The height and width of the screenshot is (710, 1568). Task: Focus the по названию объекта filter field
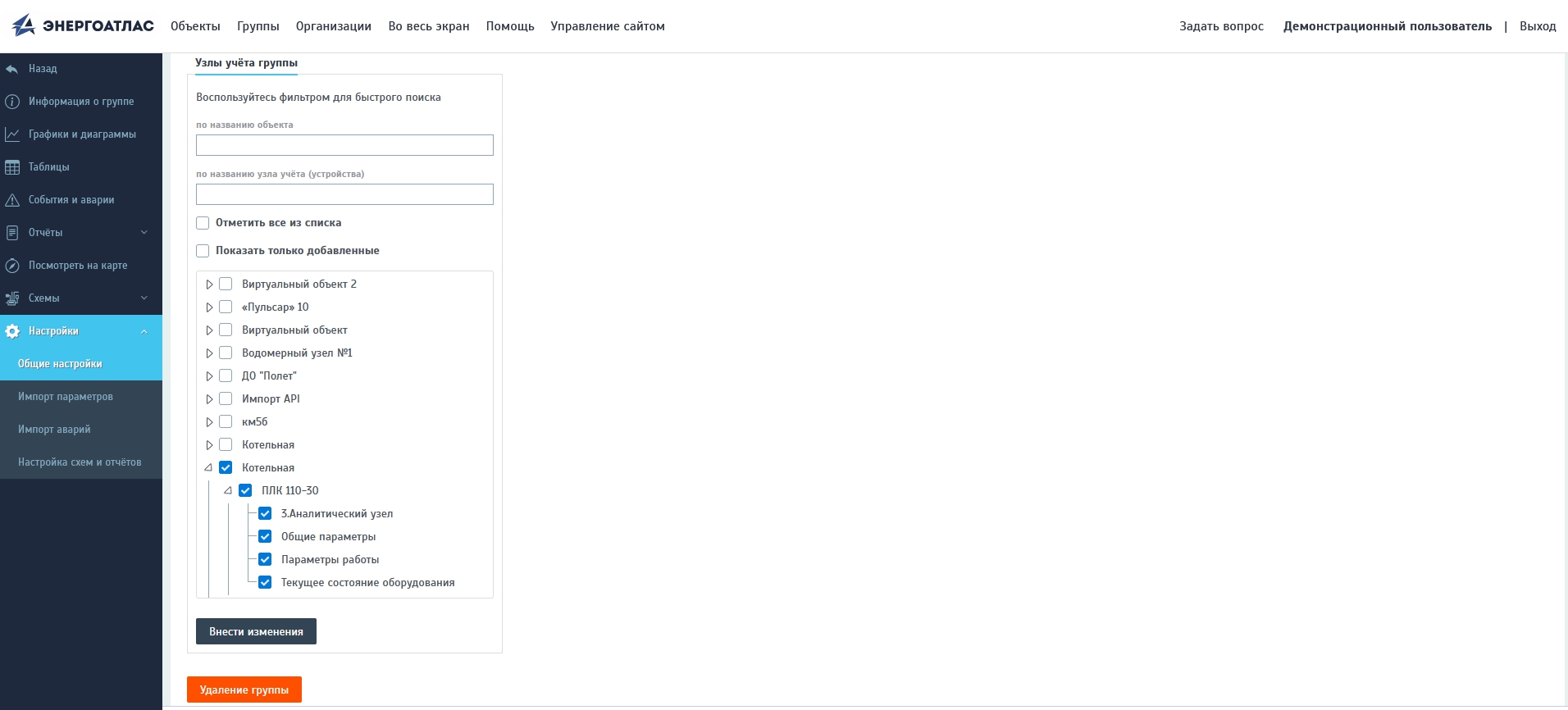(344, 145)
